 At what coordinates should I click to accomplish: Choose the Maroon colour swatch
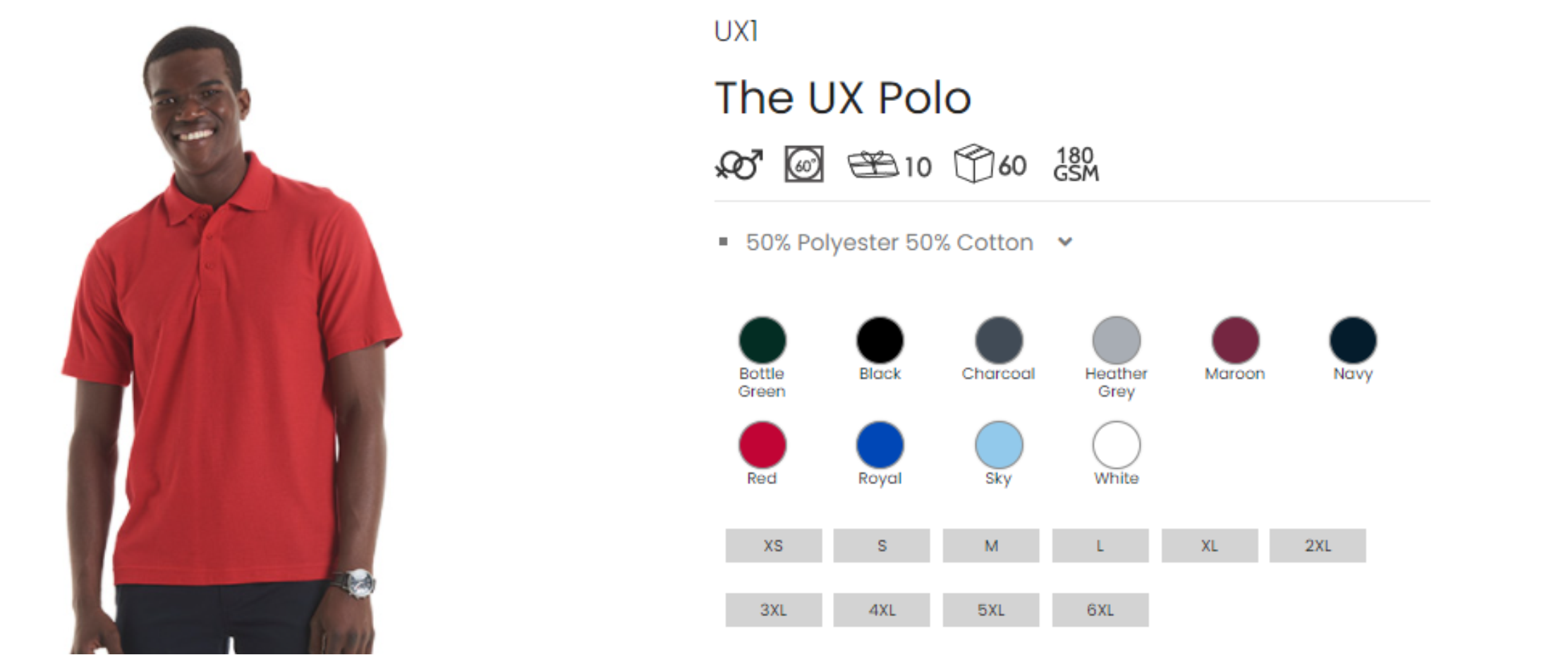[1235, 340]
